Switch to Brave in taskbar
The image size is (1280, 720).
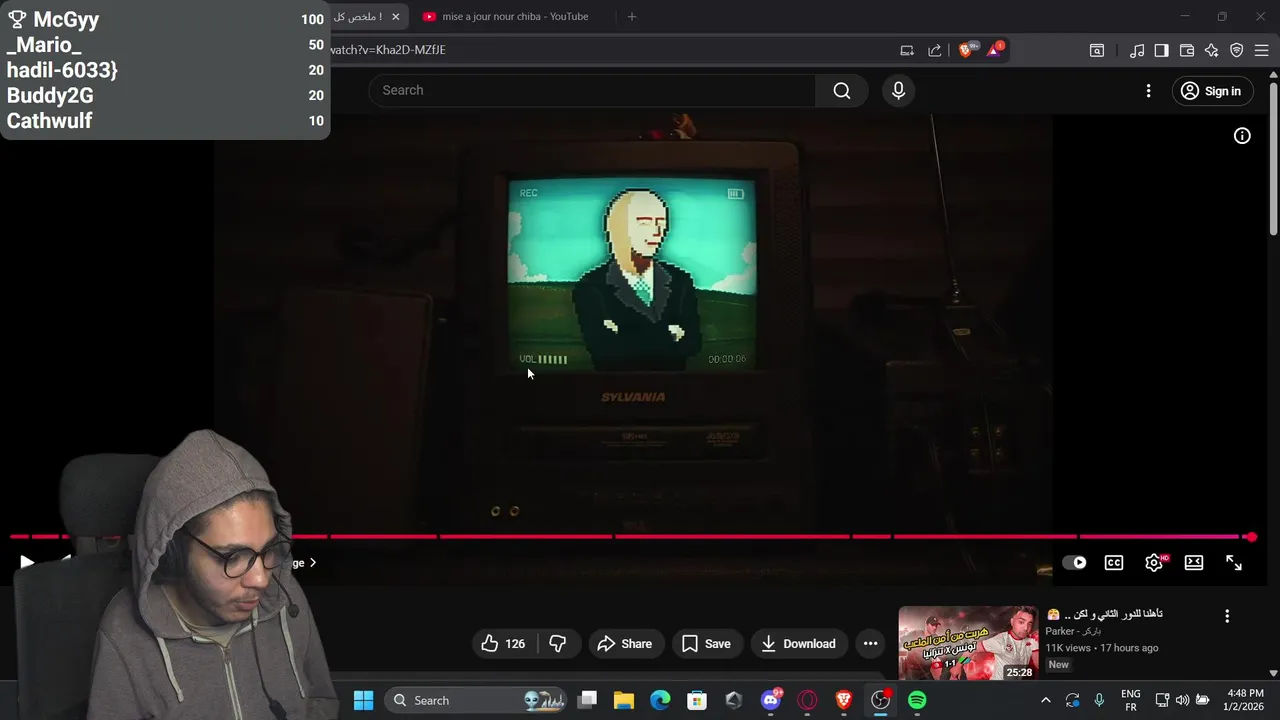[844, 701]
